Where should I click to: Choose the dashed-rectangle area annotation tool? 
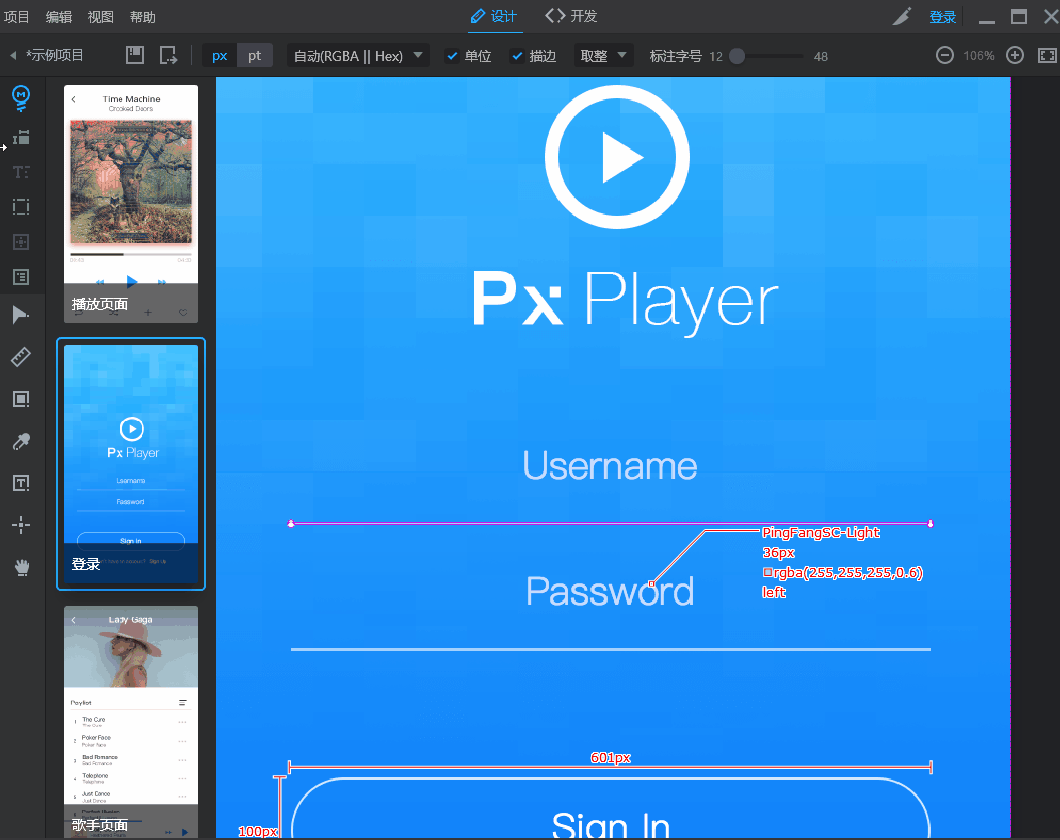pos(21,207)
